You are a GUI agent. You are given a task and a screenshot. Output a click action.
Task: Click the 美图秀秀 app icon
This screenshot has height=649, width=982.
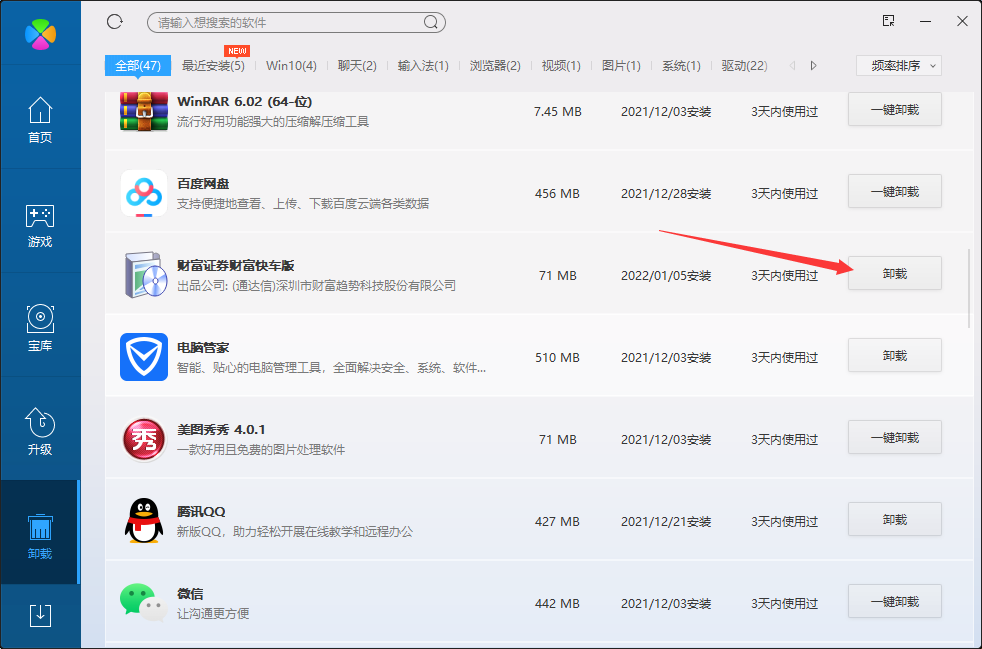(x=144, y=439)
